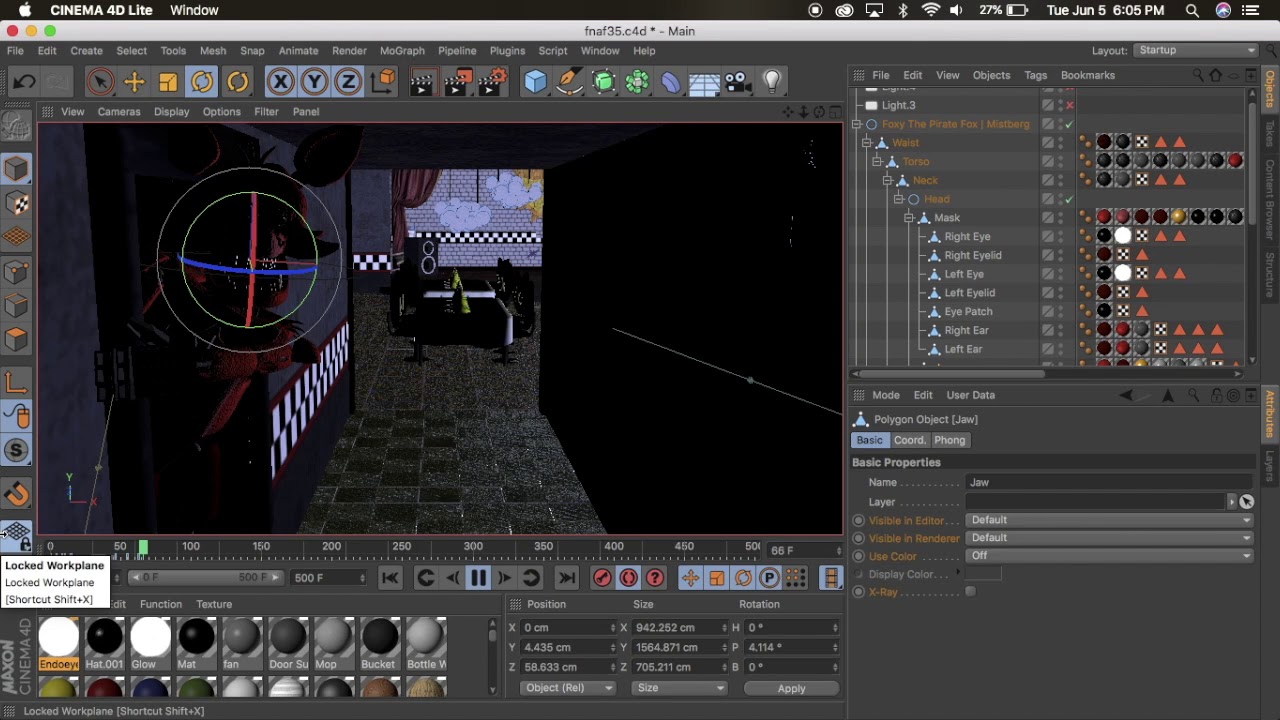Click the Render View clapperboard icon

[422, 82]
